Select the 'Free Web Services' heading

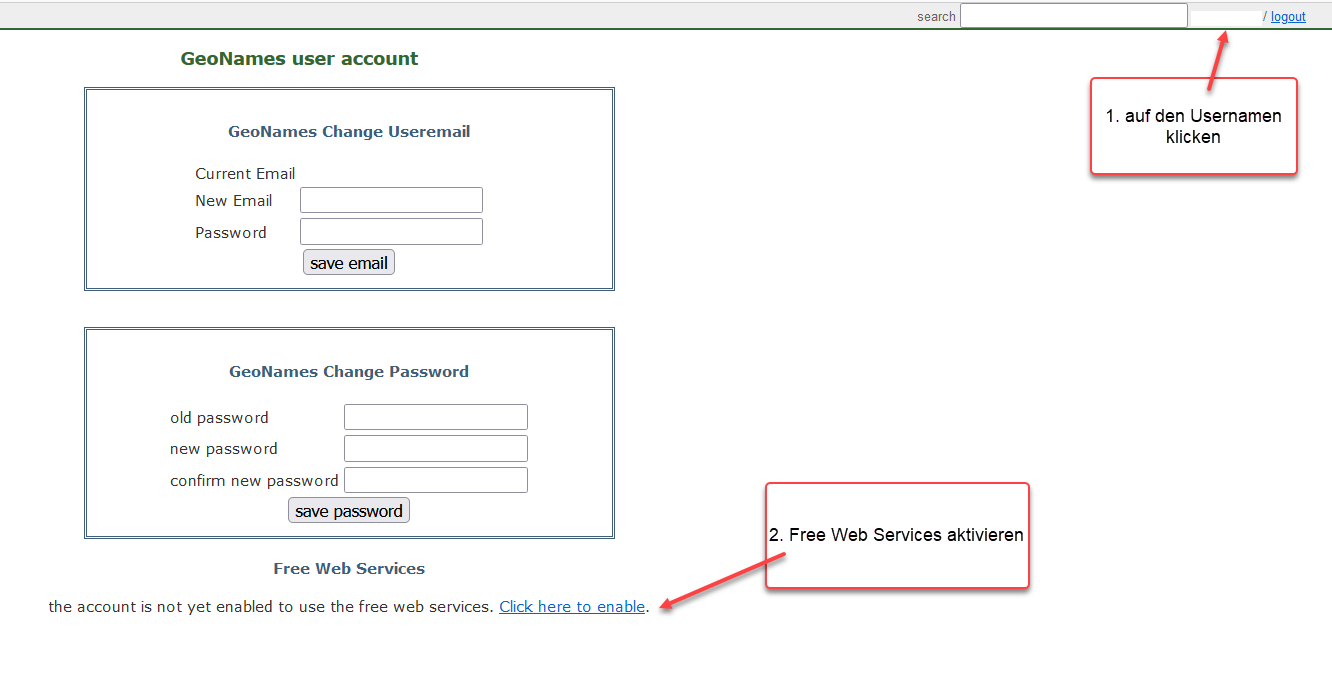pyautogui.click(x=349, y=569)
